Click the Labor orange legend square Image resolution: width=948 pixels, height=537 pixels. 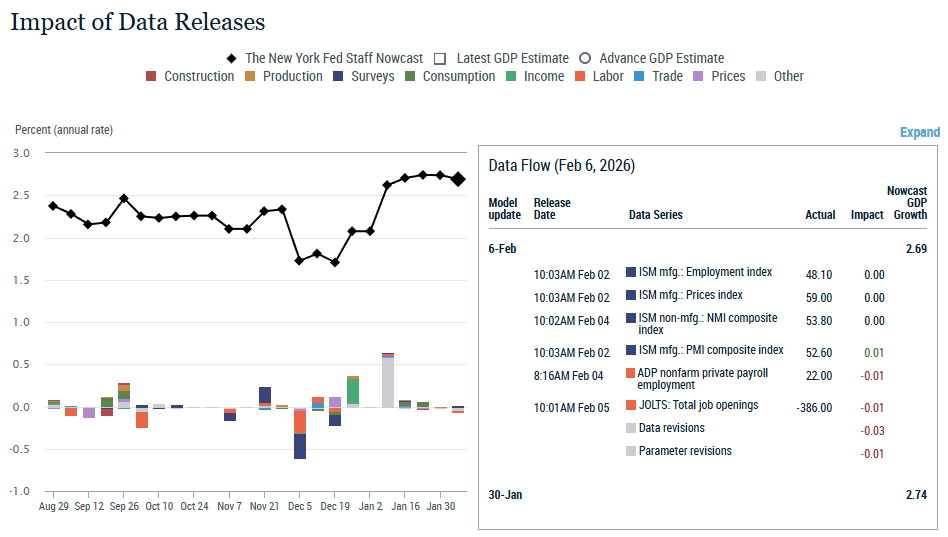tap(580, 76)
